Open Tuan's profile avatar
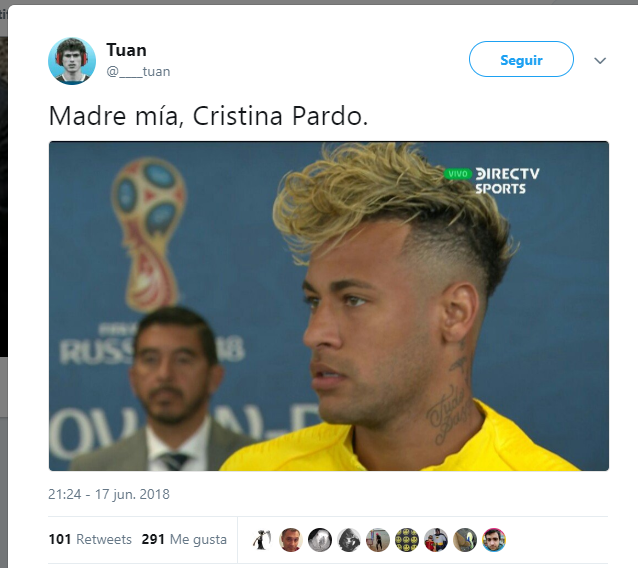 (x=72, y=61)
